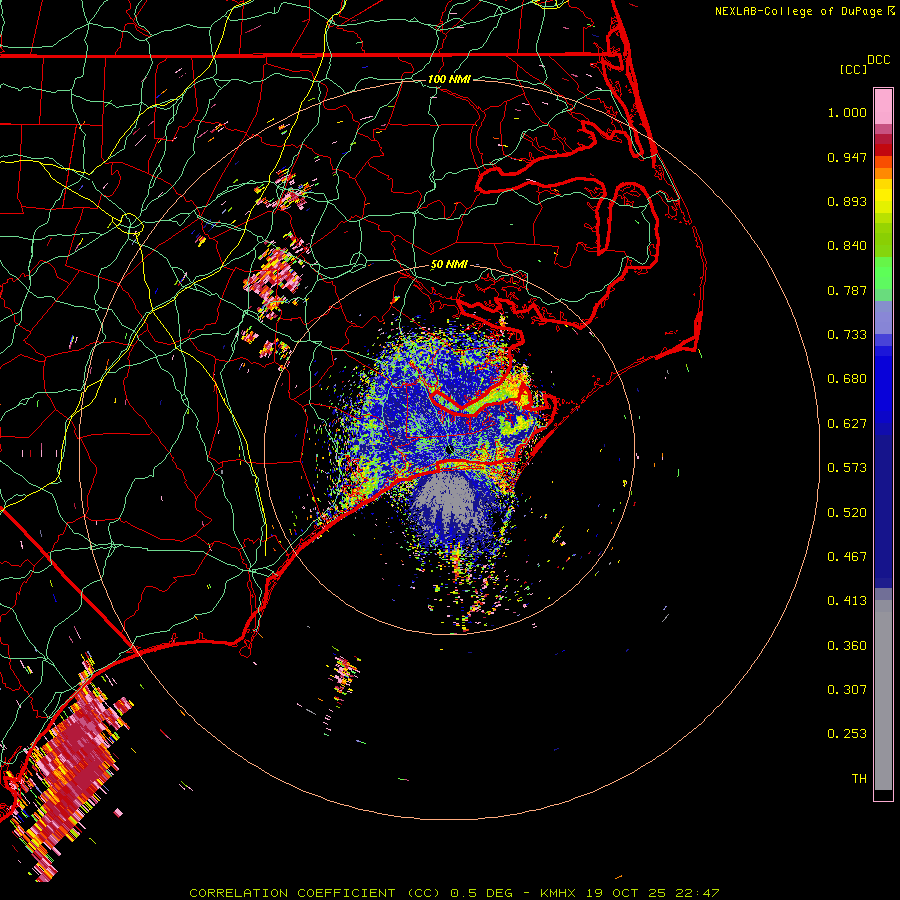The height and width of the screenshot is (900, 900).
Task: Click the 0.947 color scale value
Action: coord(847,157)
